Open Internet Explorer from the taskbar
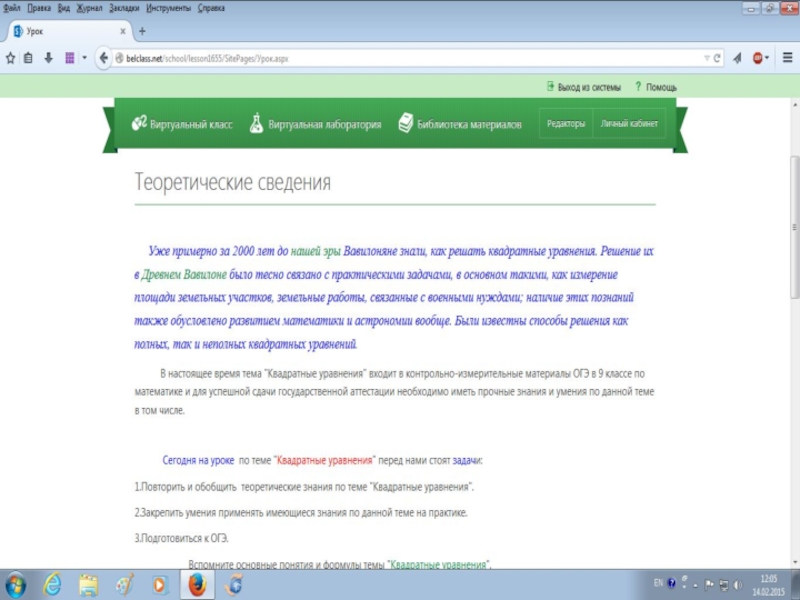Screen dimensions: 800x600 pos(52,584)
